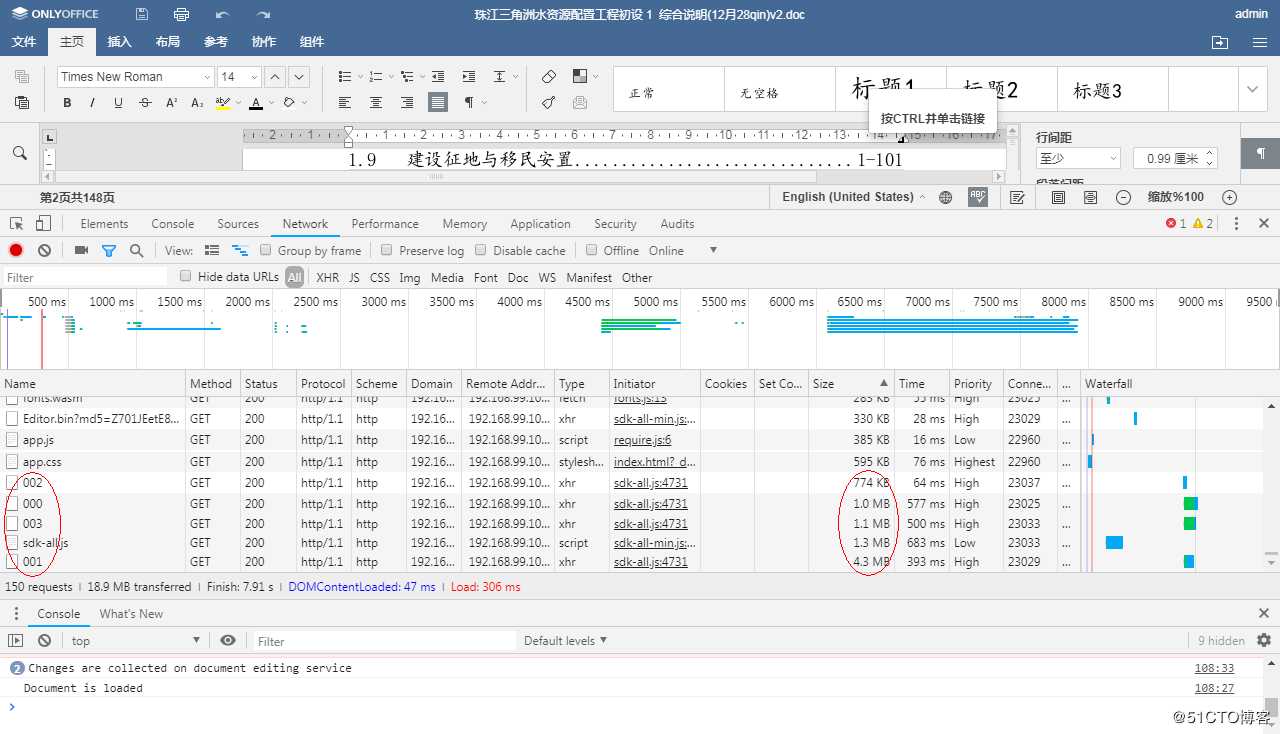
Task: Decrease paragraph indent
Action: 438,77
